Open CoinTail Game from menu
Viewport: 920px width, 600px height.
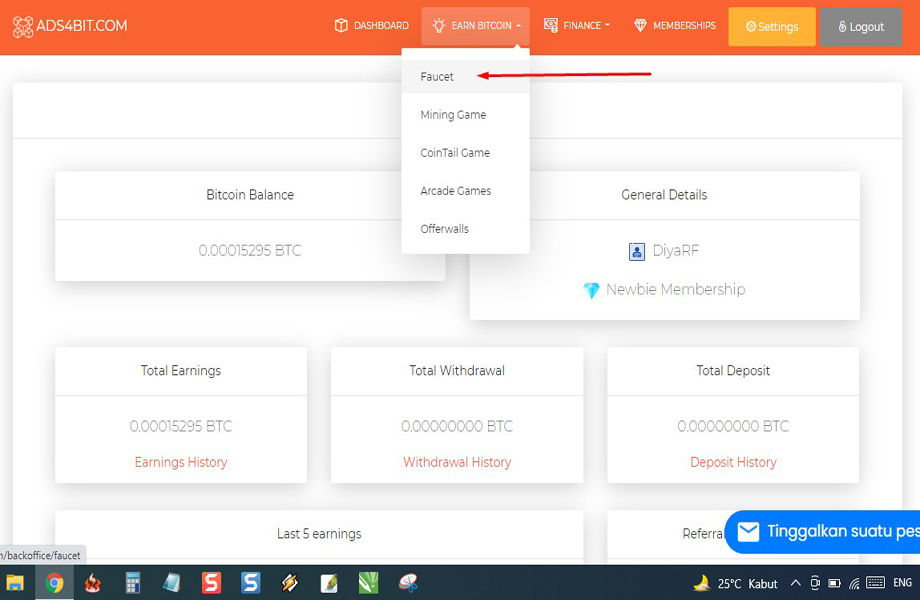(x=455, y=153)
